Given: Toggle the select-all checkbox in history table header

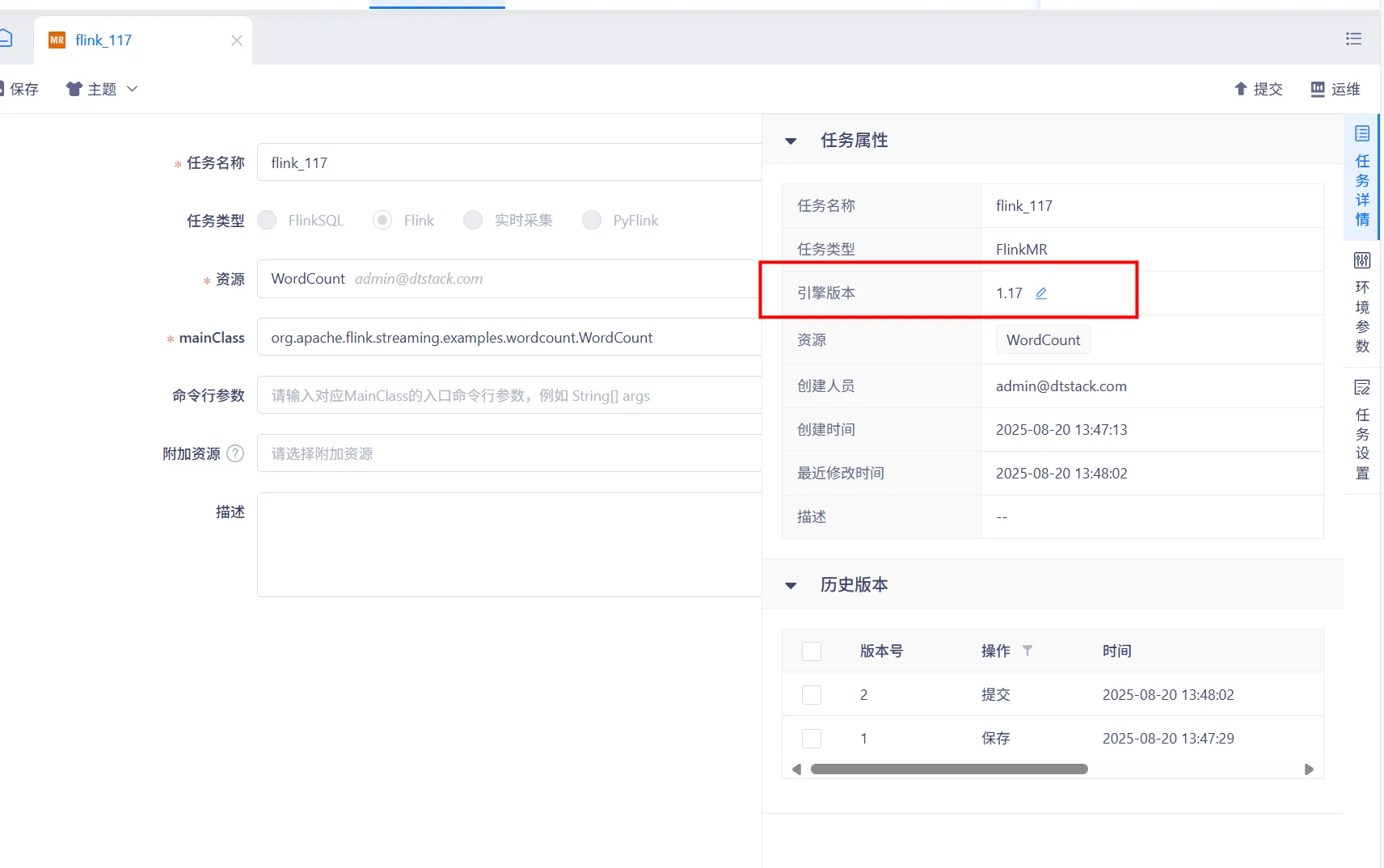Looking at the screenshot, I should [812, 651].
